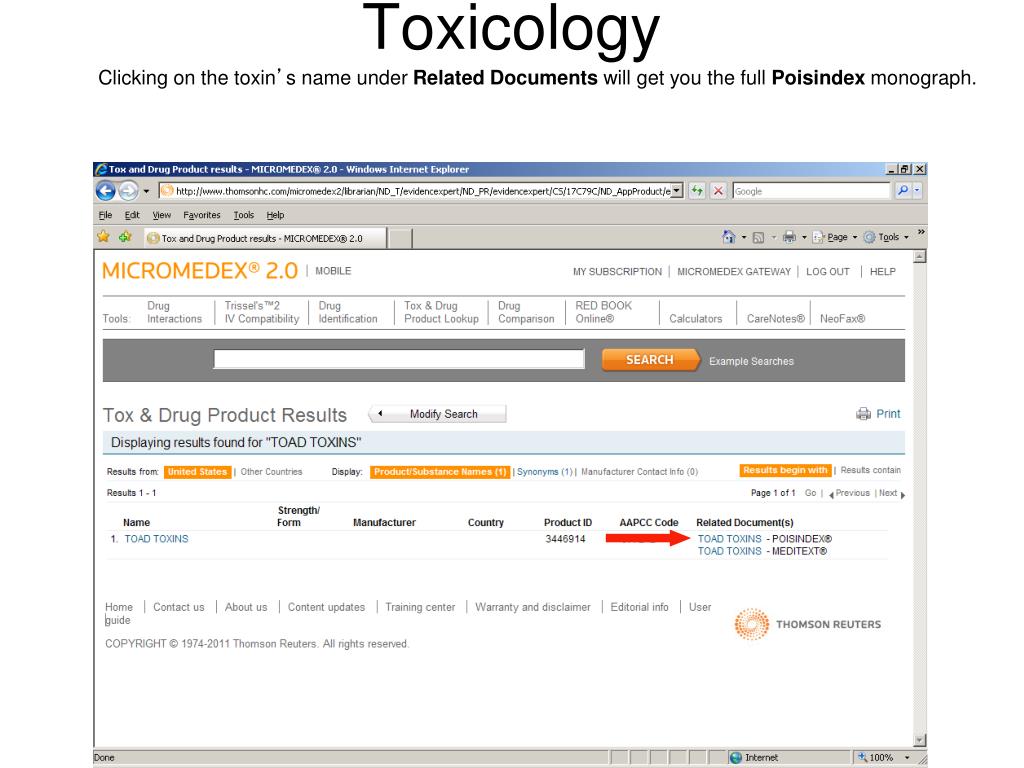Click the Add to Favorites icon
The image size is (1024, 768).
coord(125,237)
